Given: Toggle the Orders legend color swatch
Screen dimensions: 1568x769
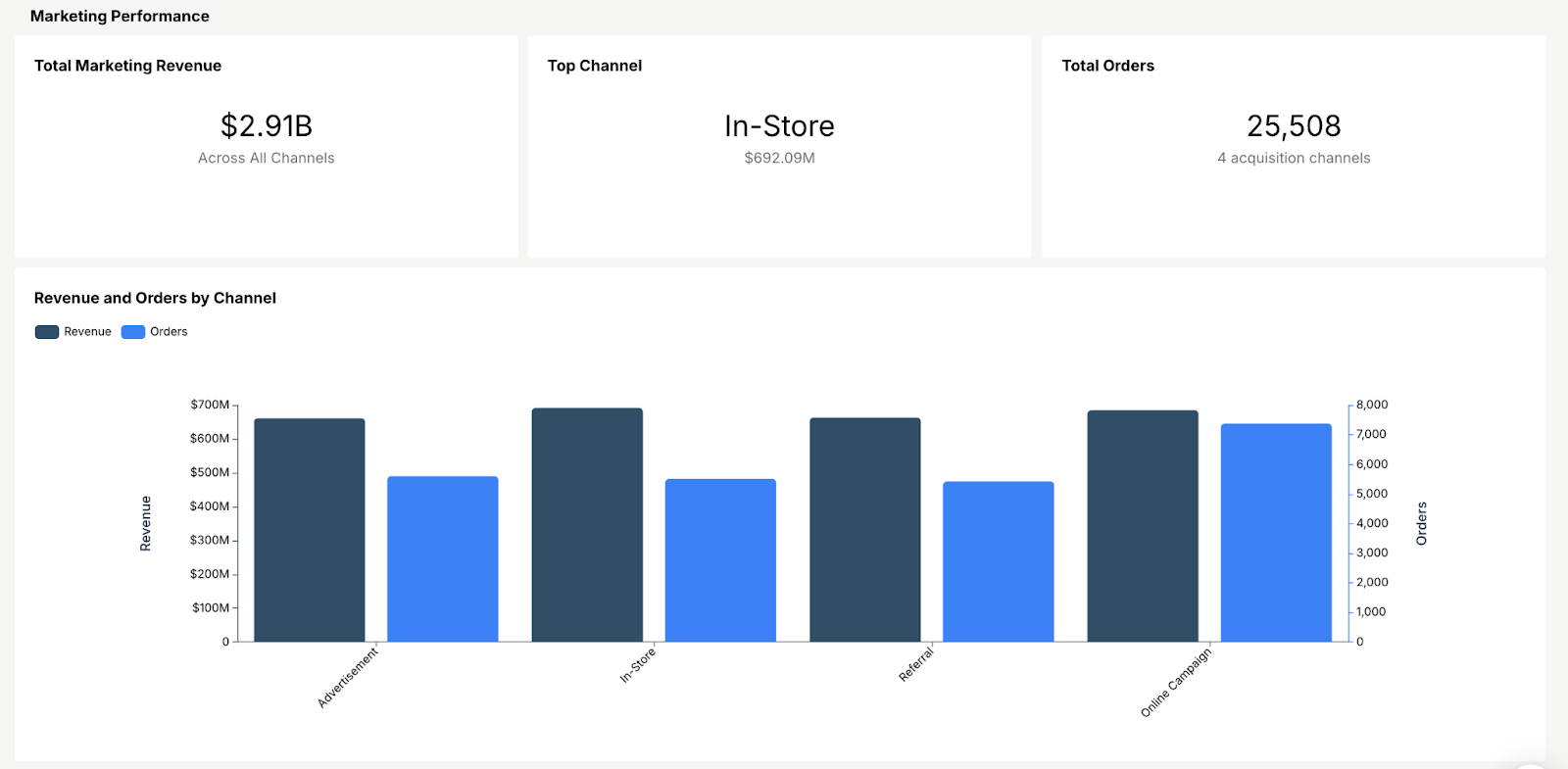Looking at the screenshot, I should pos(133,332).
